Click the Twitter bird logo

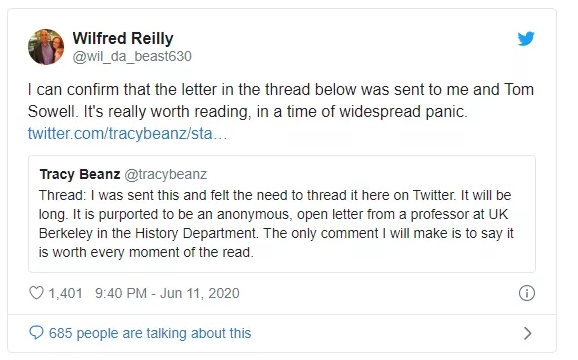point(526,39)
